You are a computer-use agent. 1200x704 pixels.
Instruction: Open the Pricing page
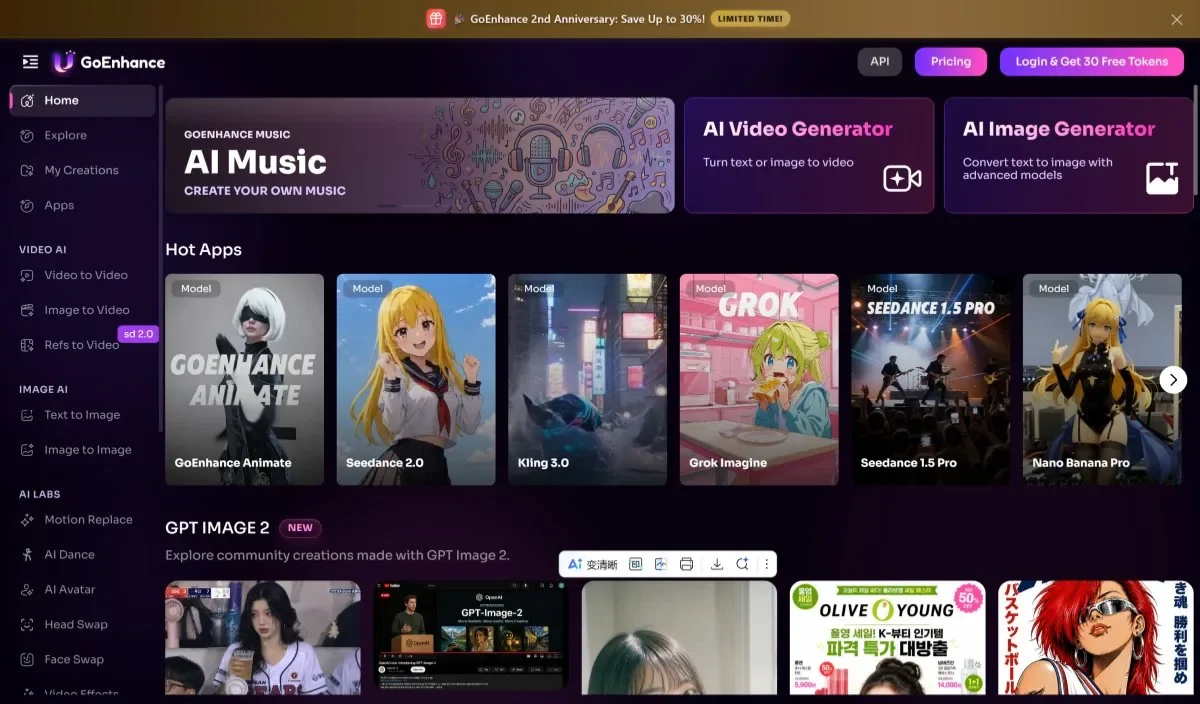951,62
